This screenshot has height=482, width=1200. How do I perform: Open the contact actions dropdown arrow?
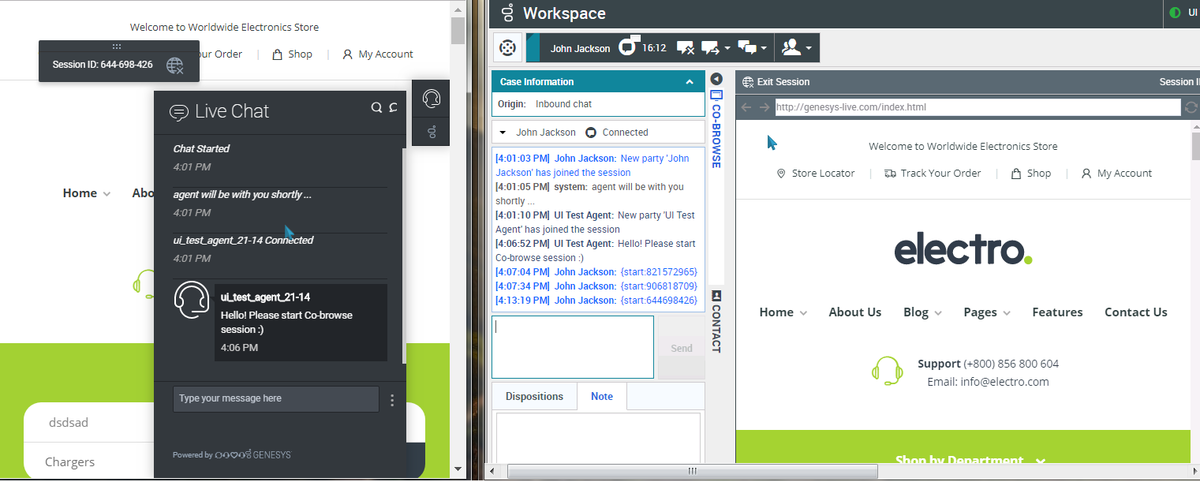click(808, 48)
